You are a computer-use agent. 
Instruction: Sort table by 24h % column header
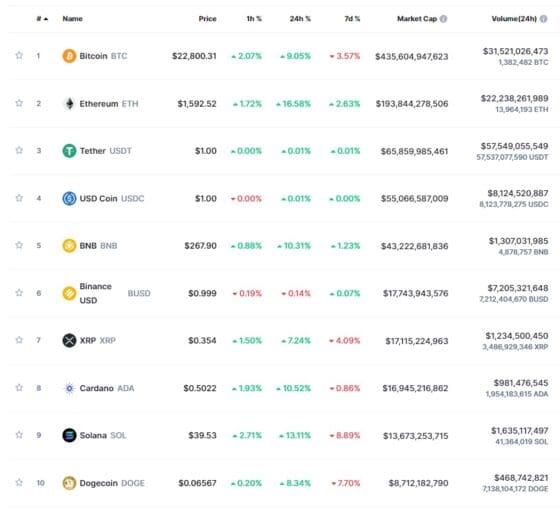[300, 19]
